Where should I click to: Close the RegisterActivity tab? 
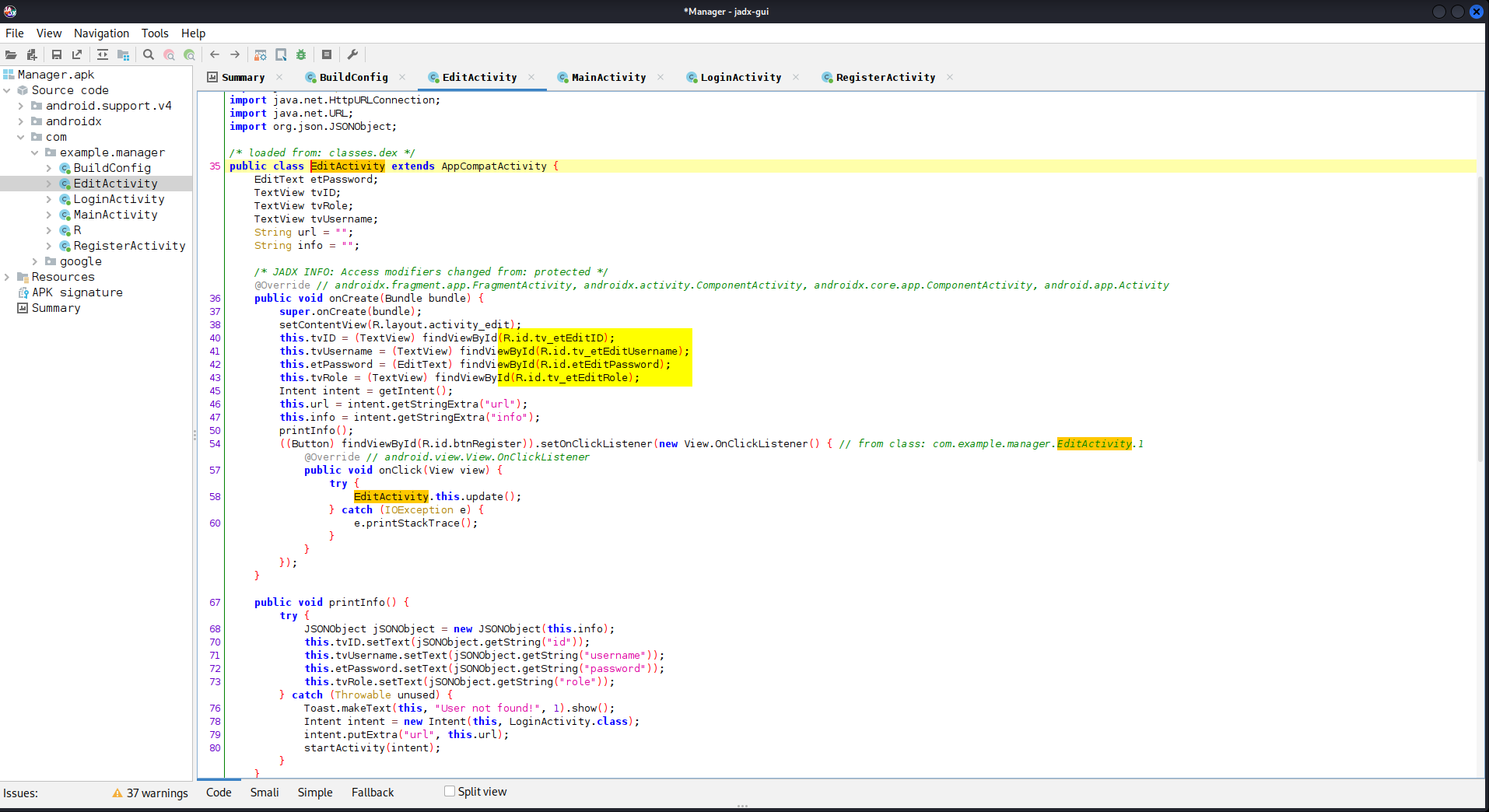(x=950, y=77)
